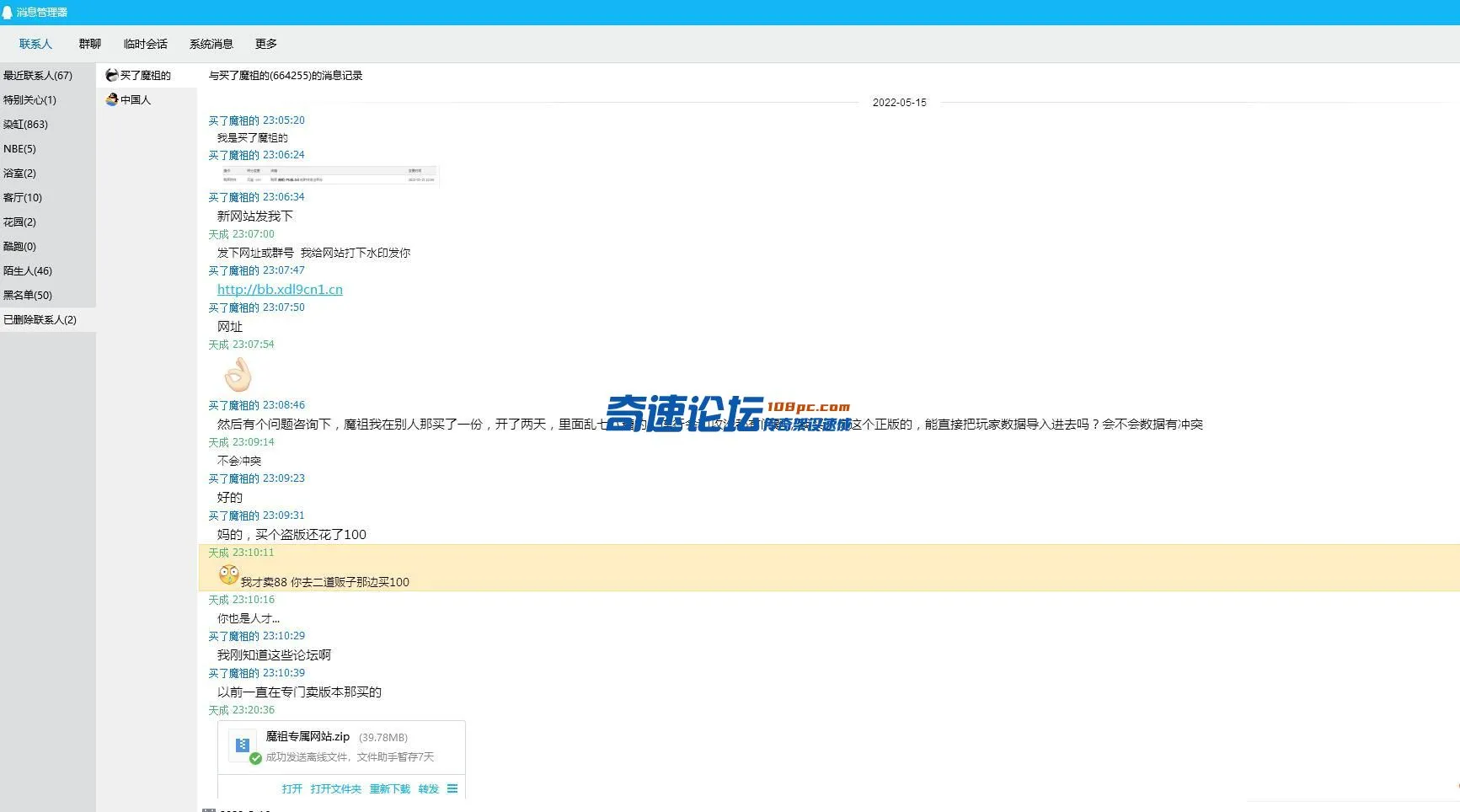The width and height of the screenshot is (1460, 812).
Task: Select 最近联系人(67) group
Action: [47, 75]
